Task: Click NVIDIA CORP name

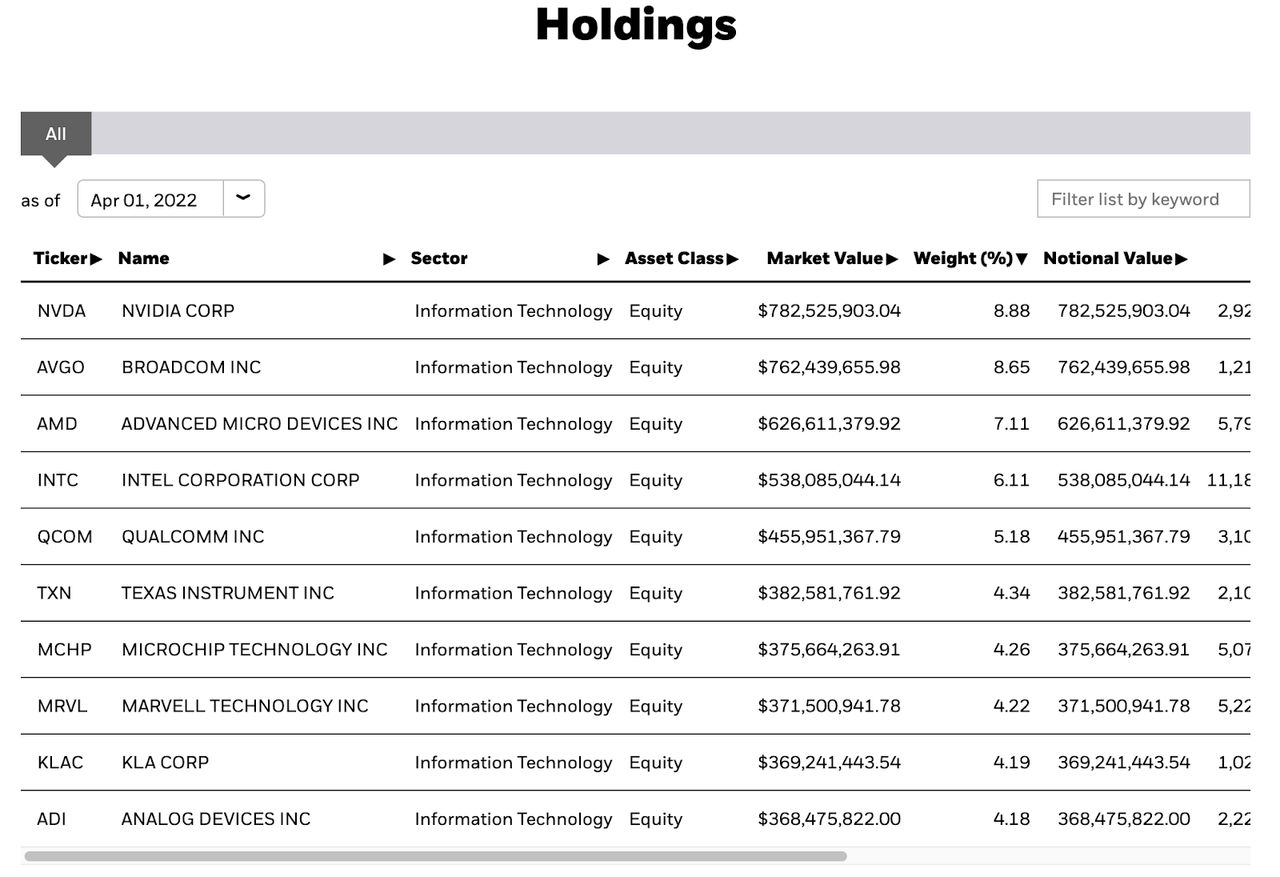Action: (x=178, y=311)
